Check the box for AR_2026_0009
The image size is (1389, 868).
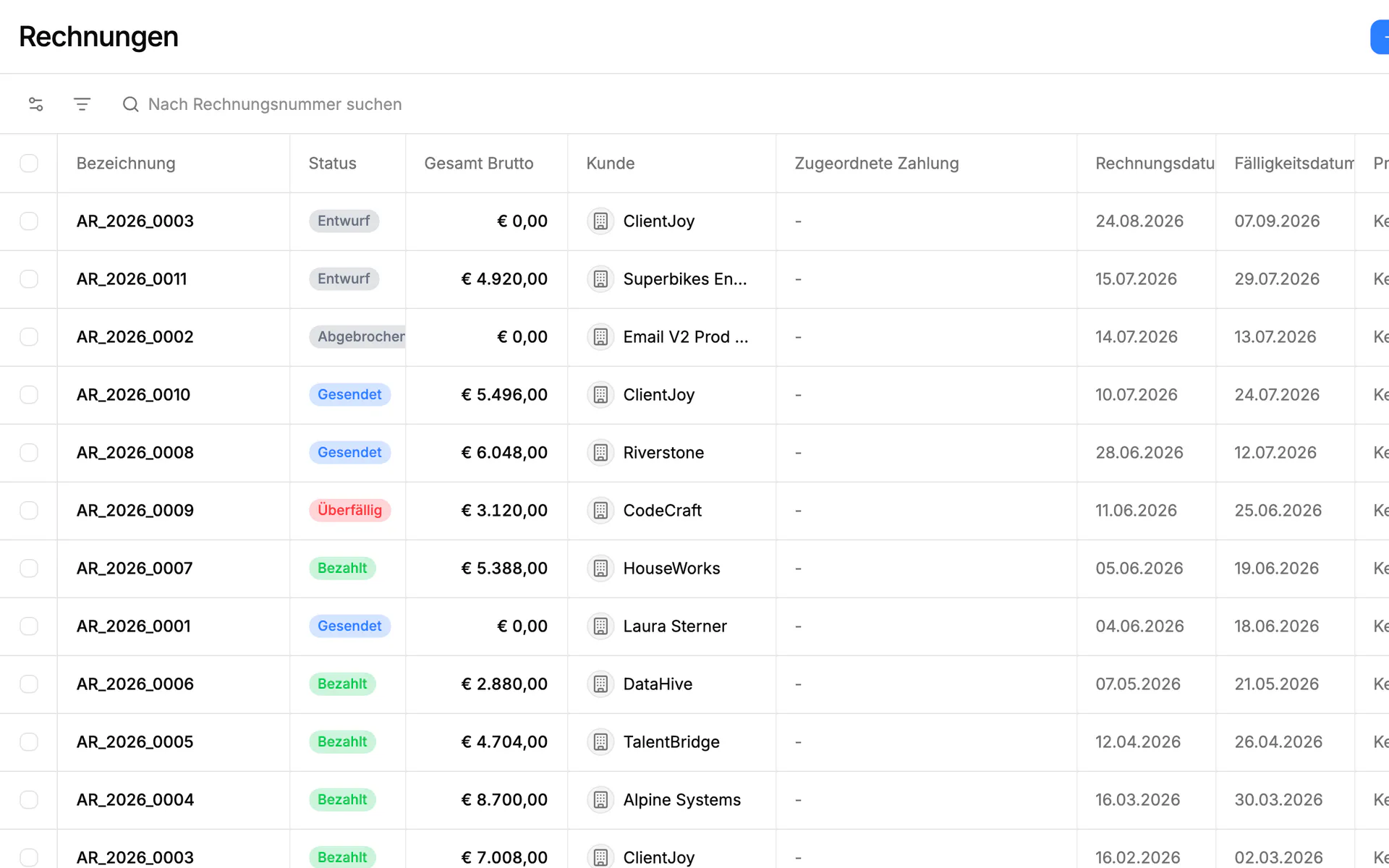[x=29, y=511]
